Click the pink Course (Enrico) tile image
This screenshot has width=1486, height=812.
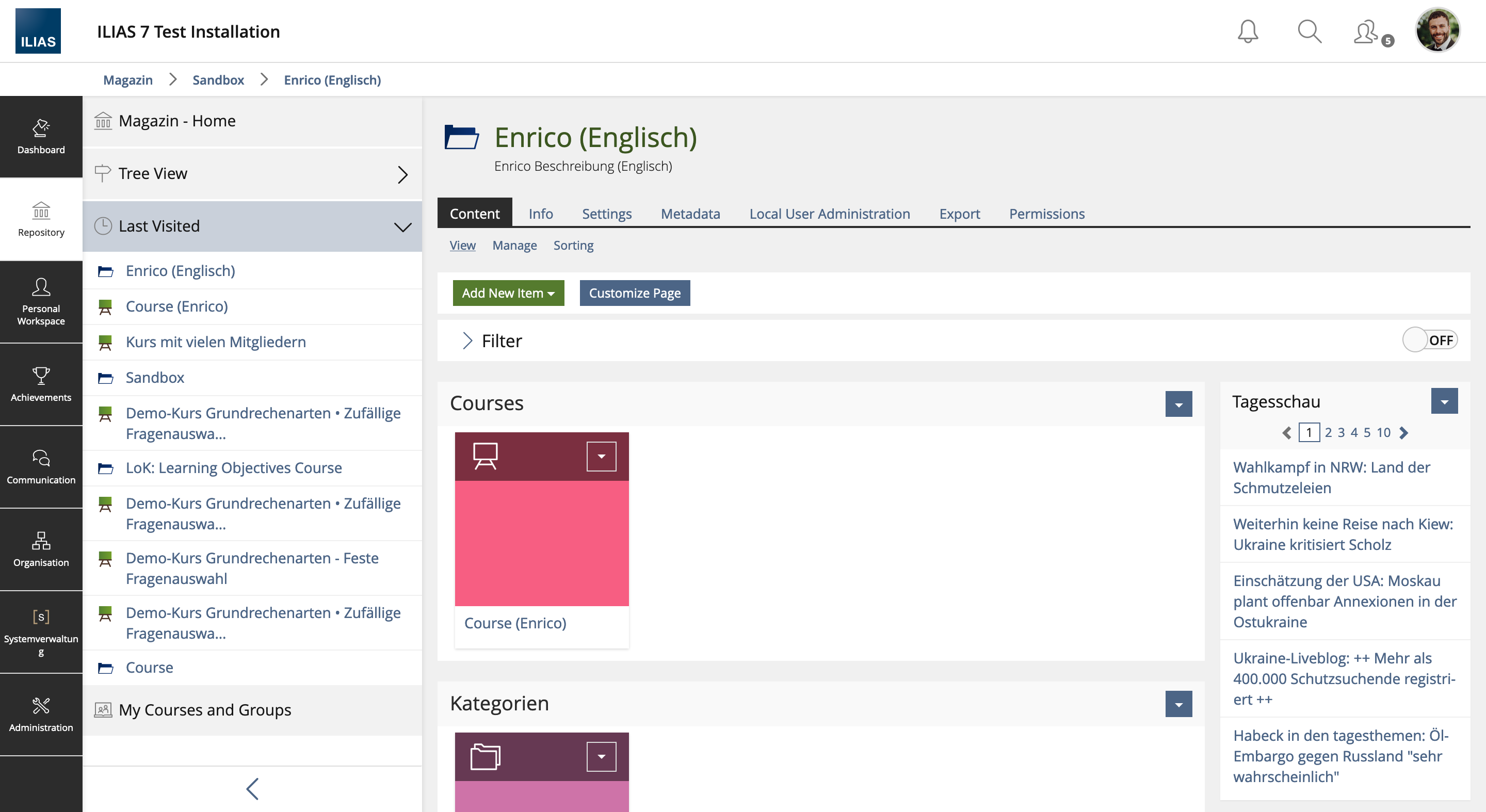coord(541,542)
